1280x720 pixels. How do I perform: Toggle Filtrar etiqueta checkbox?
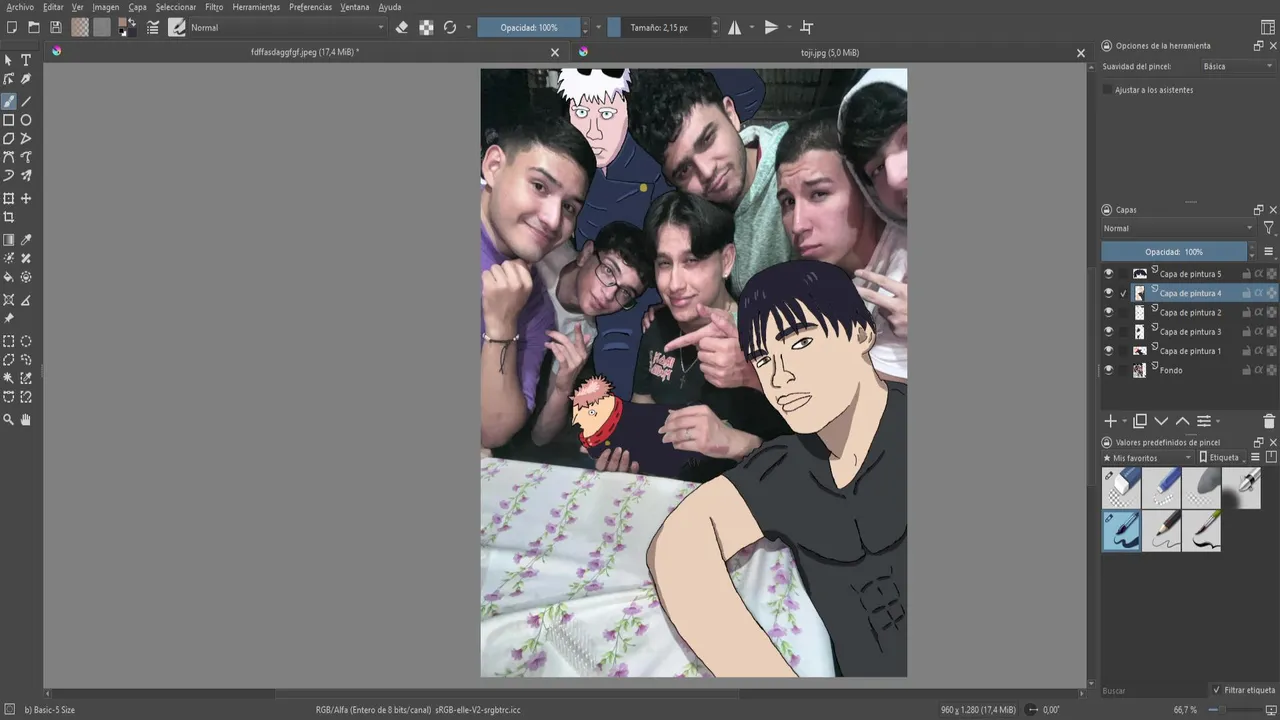[1216, 690]
